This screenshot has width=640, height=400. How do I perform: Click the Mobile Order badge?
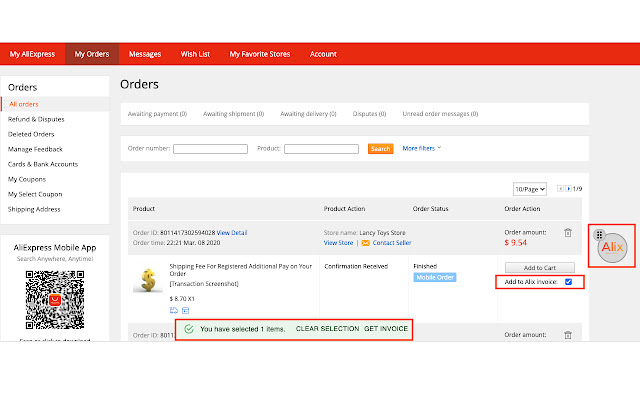435,278
